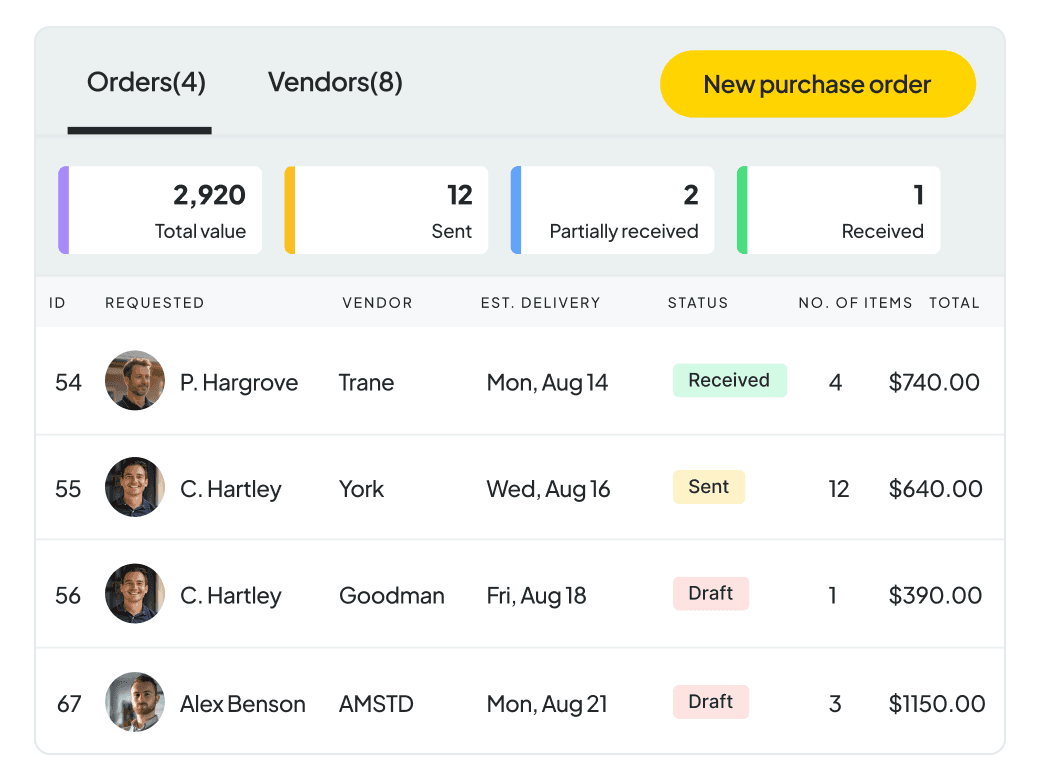The image size is (1040, 780).
Task: Click C. Hartley's avatar on order 56
Action: coord(135,594)
